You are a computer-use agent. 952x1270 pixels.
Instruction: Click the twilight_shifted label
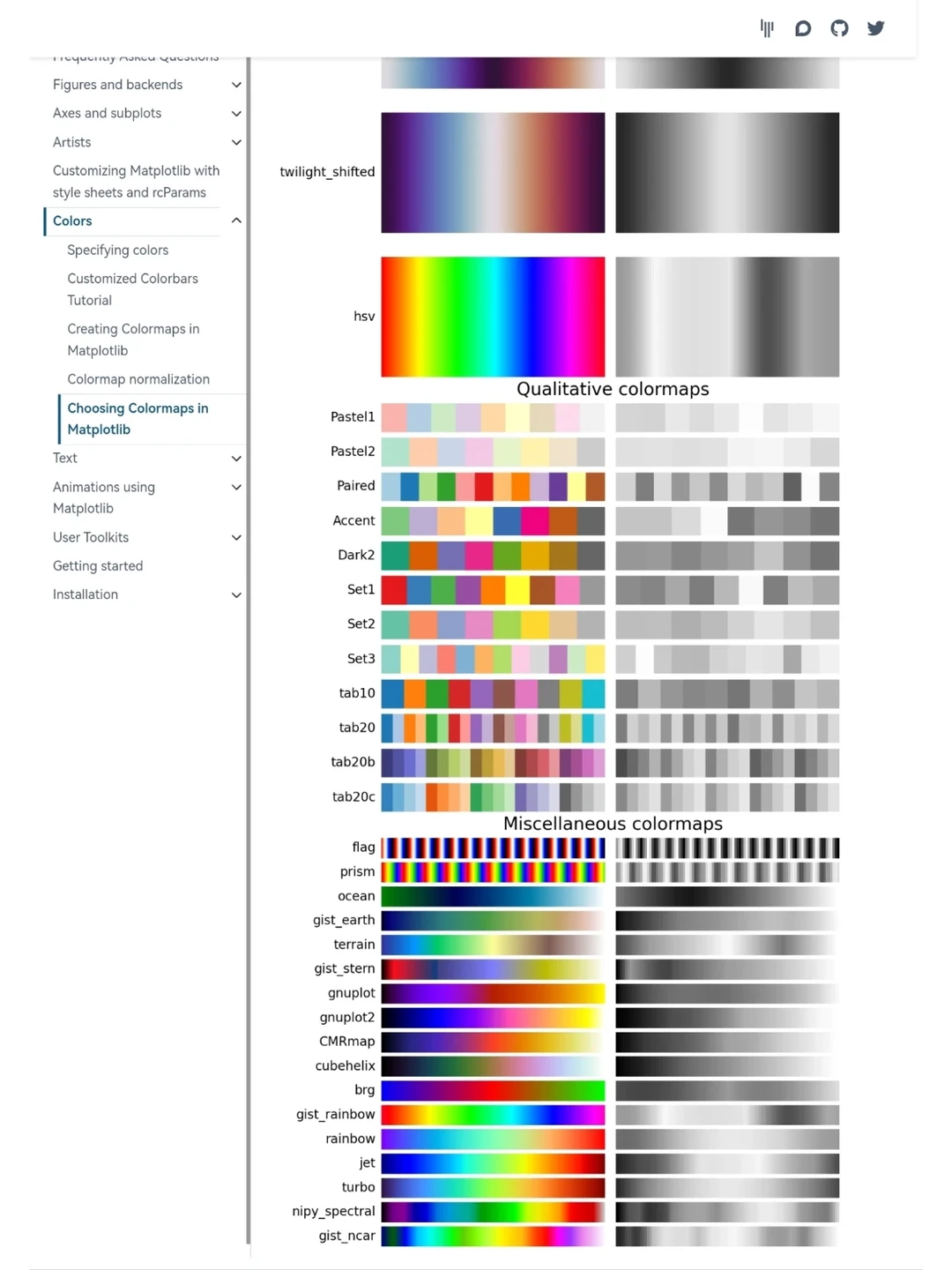pyautogui.click(x=327, y=172)
